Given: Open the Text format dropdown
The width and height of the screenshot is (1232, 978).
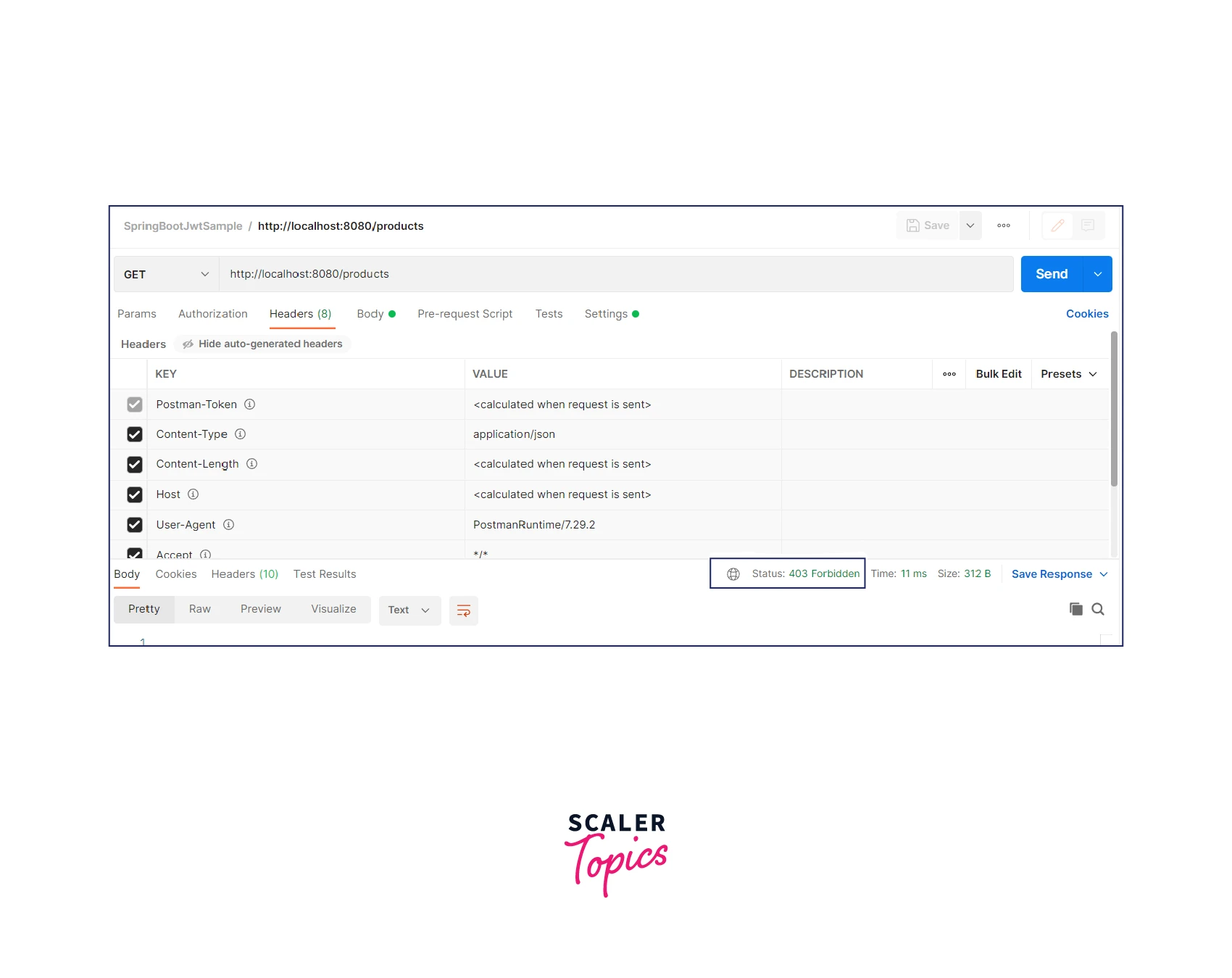Looking at the screenshot, I should point(409,610).
